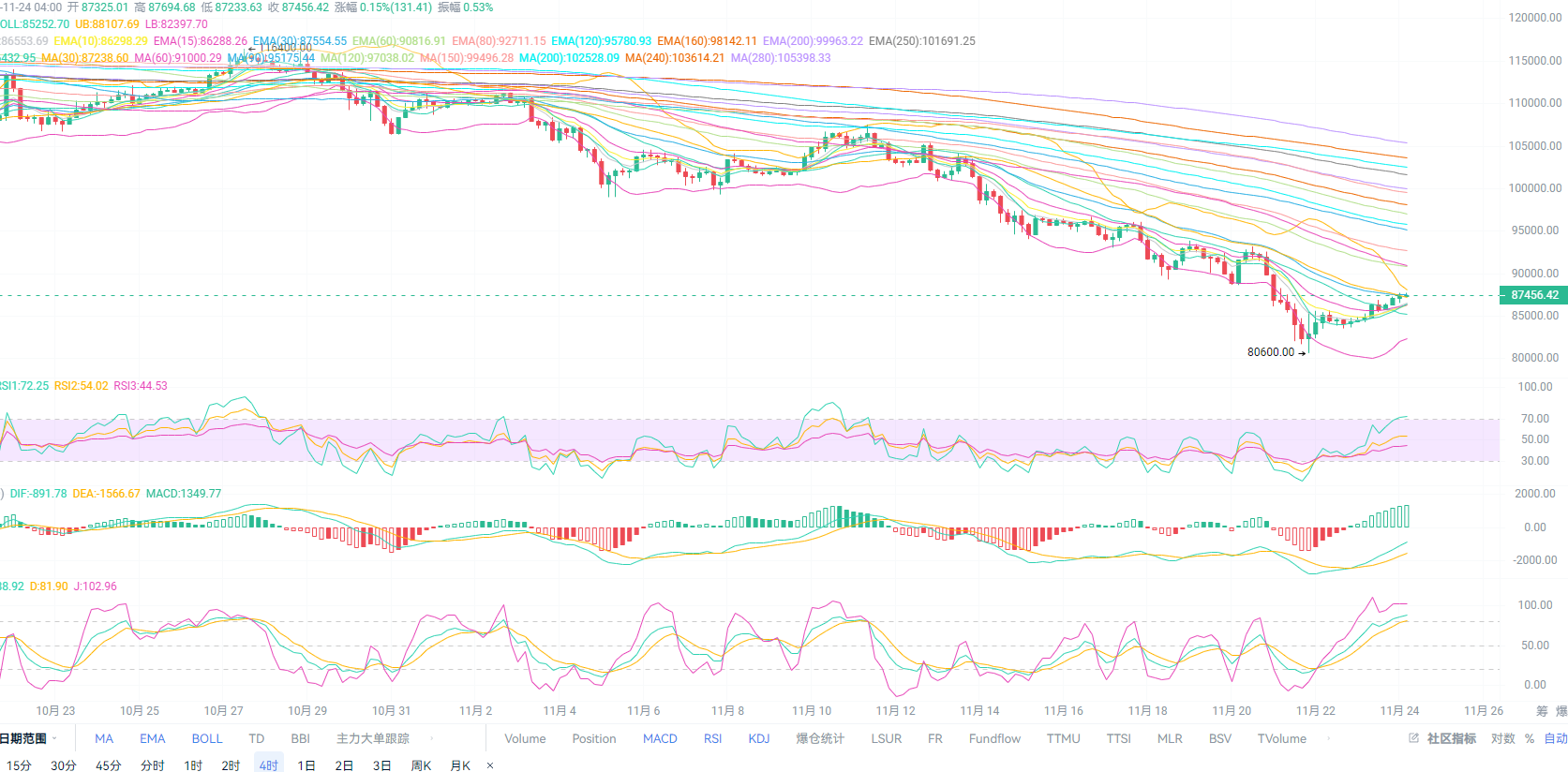The image size is (1568, 772).
Task: Enable the Volume indicator
Action: pos(525,738)
